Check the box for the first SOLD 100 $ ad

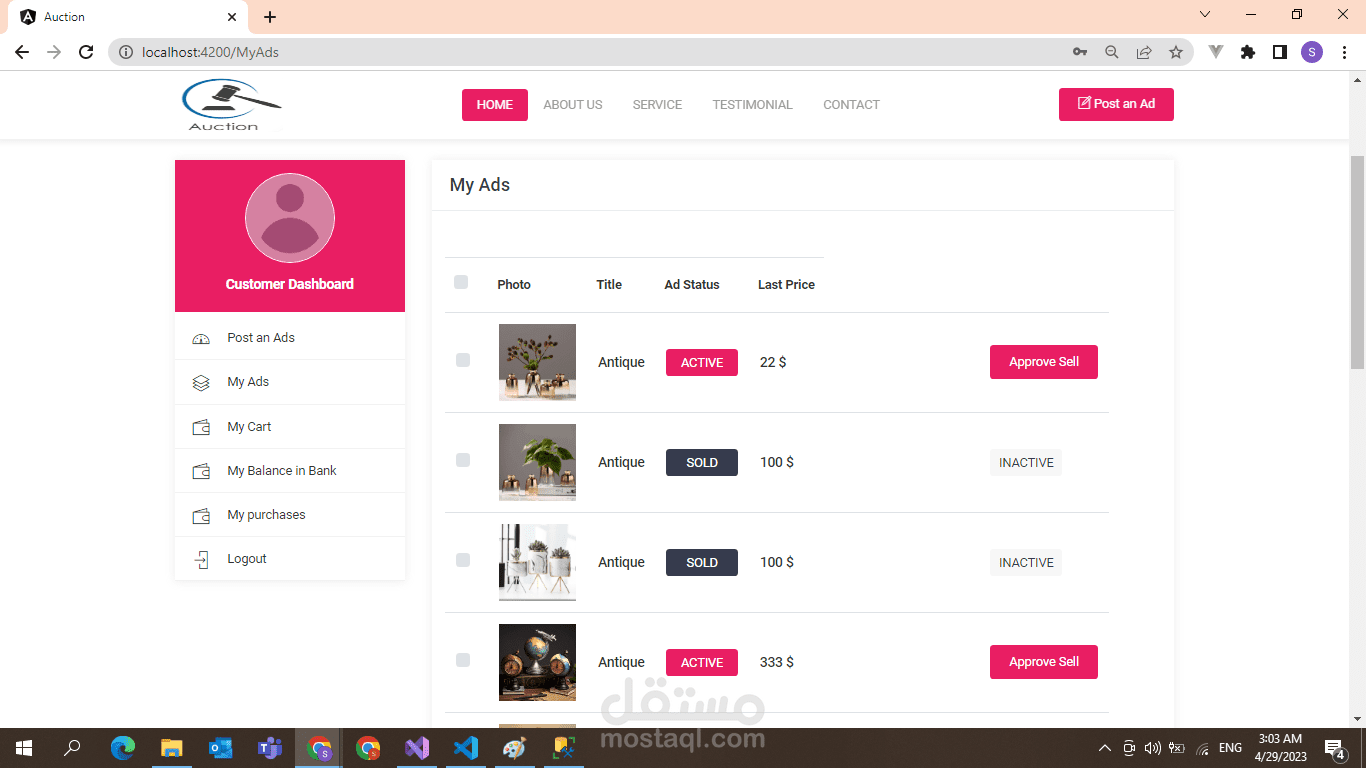pyautogui.click(x=462, y=460)
